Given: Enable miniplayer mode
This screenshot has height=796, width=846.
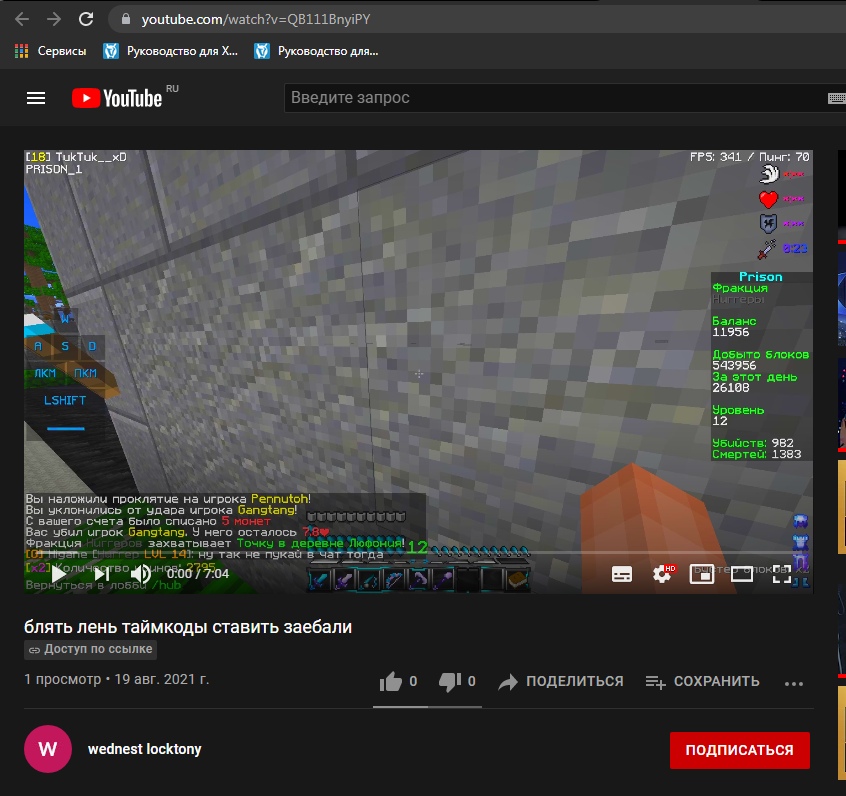Looking at the screenshot, I should 702,574.
